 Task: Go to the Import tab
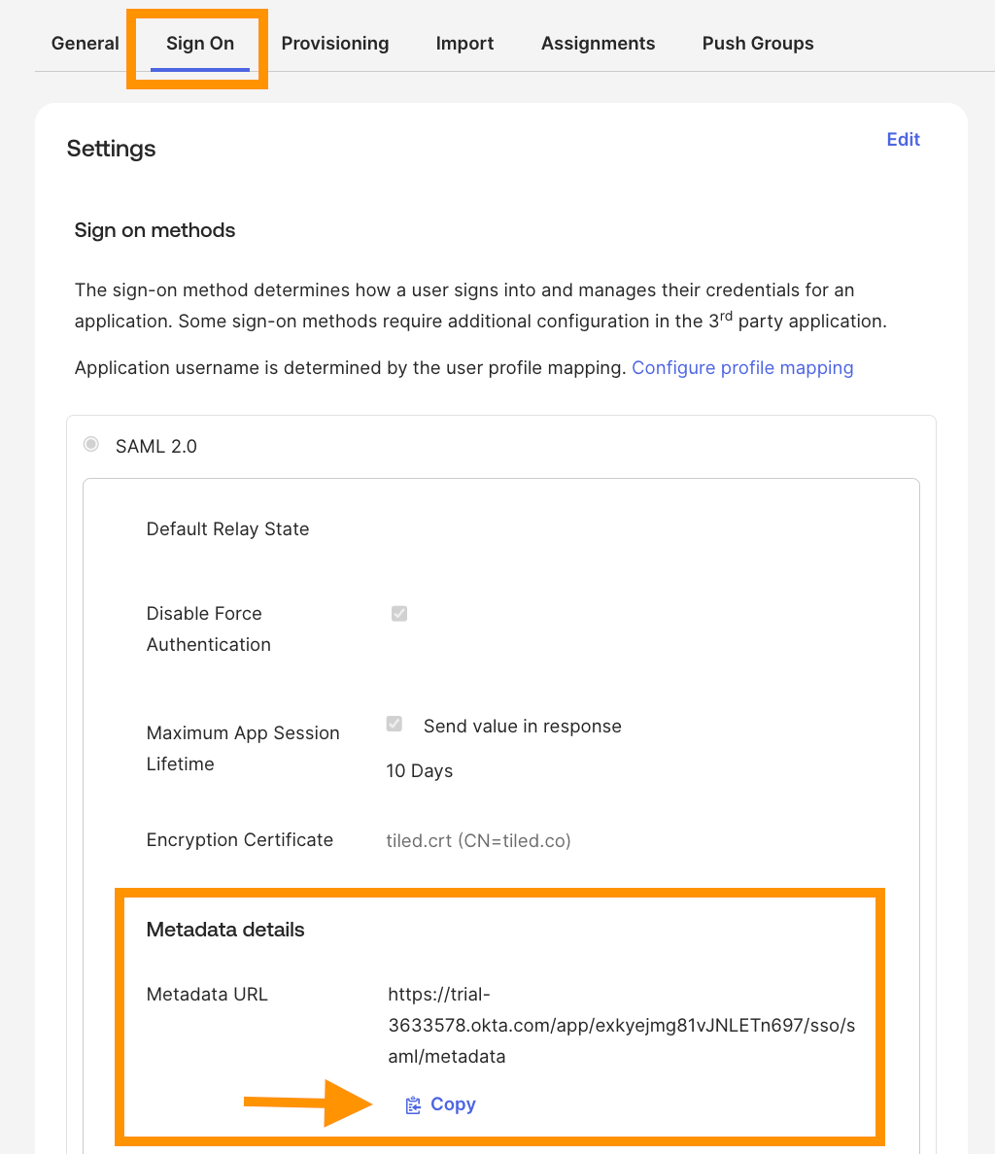(x=464, y=43)
